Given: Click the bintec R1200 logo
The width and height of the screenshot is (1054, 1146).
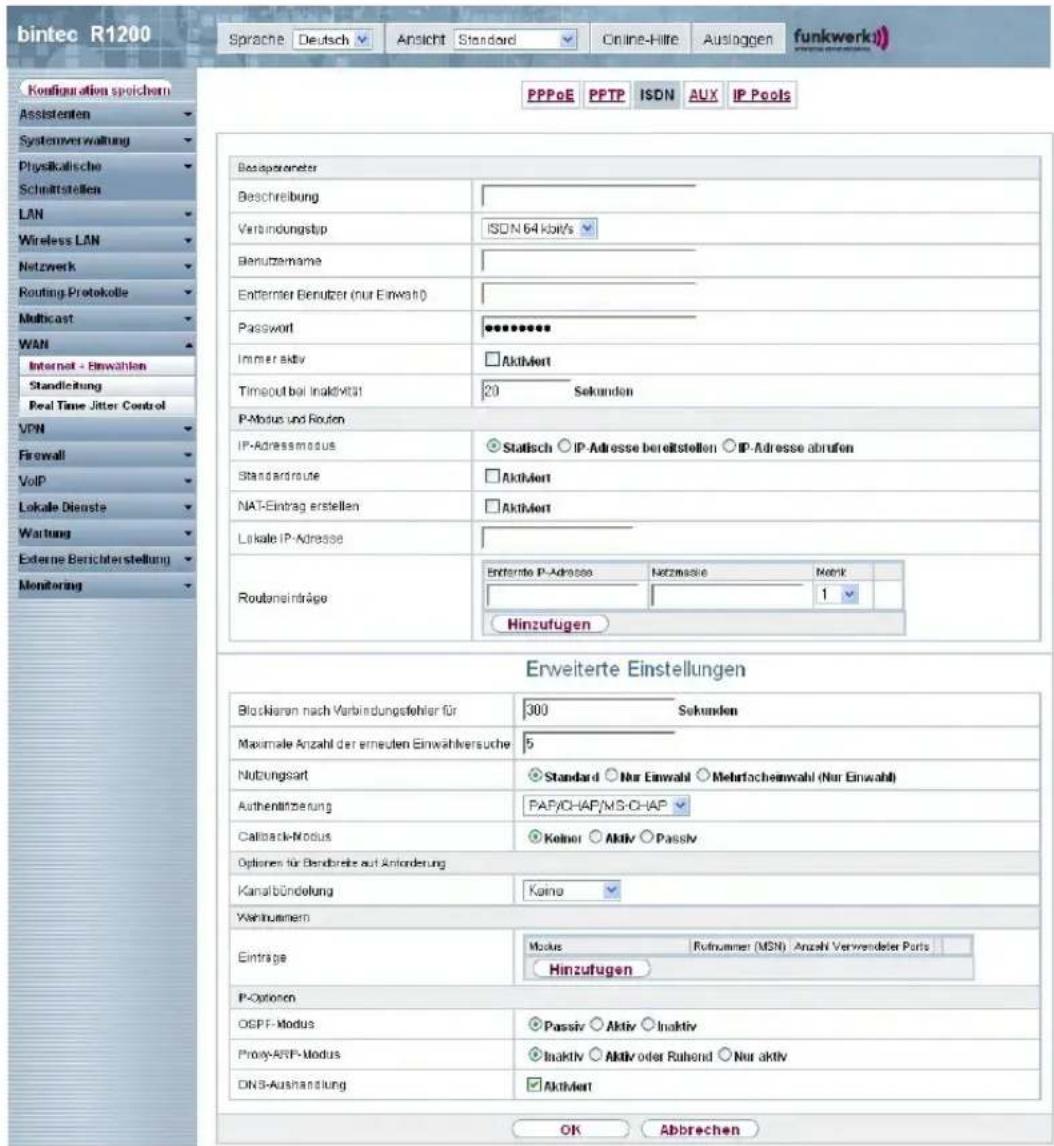Looking at the screenshot, I should (x=83, y=34).
